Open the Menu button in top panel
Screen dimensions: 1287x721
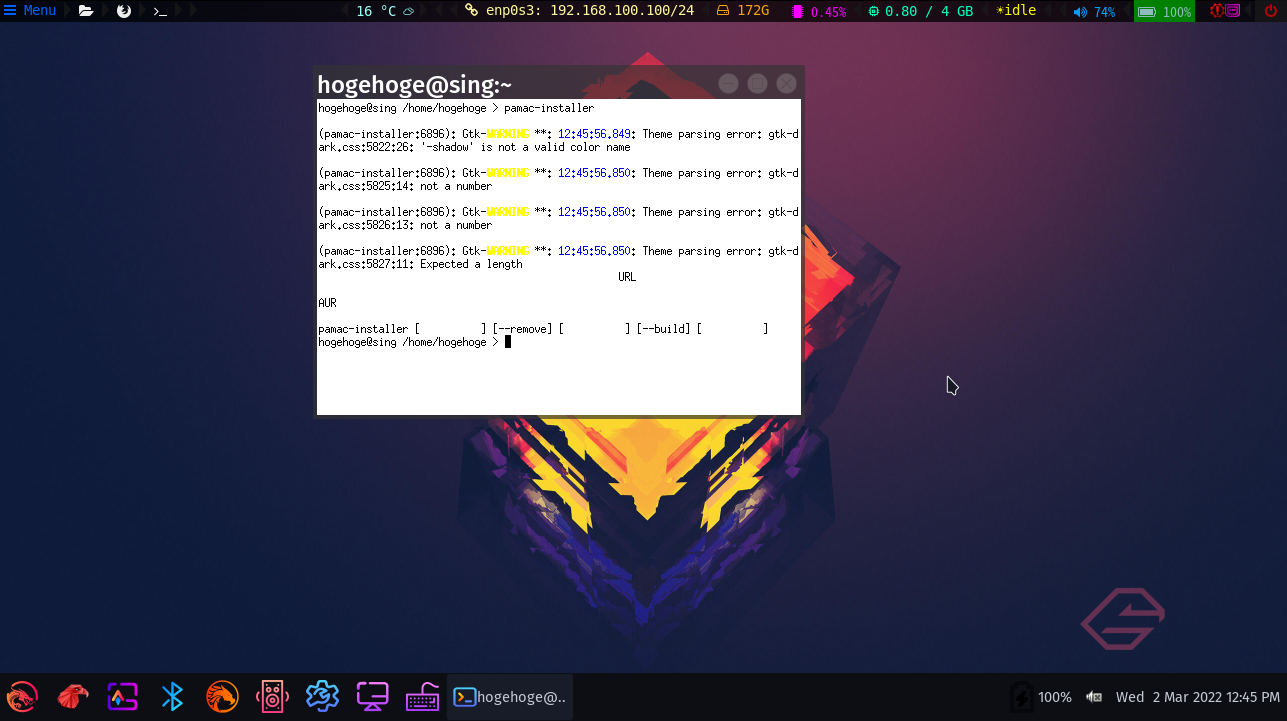[x=30, y=11]
